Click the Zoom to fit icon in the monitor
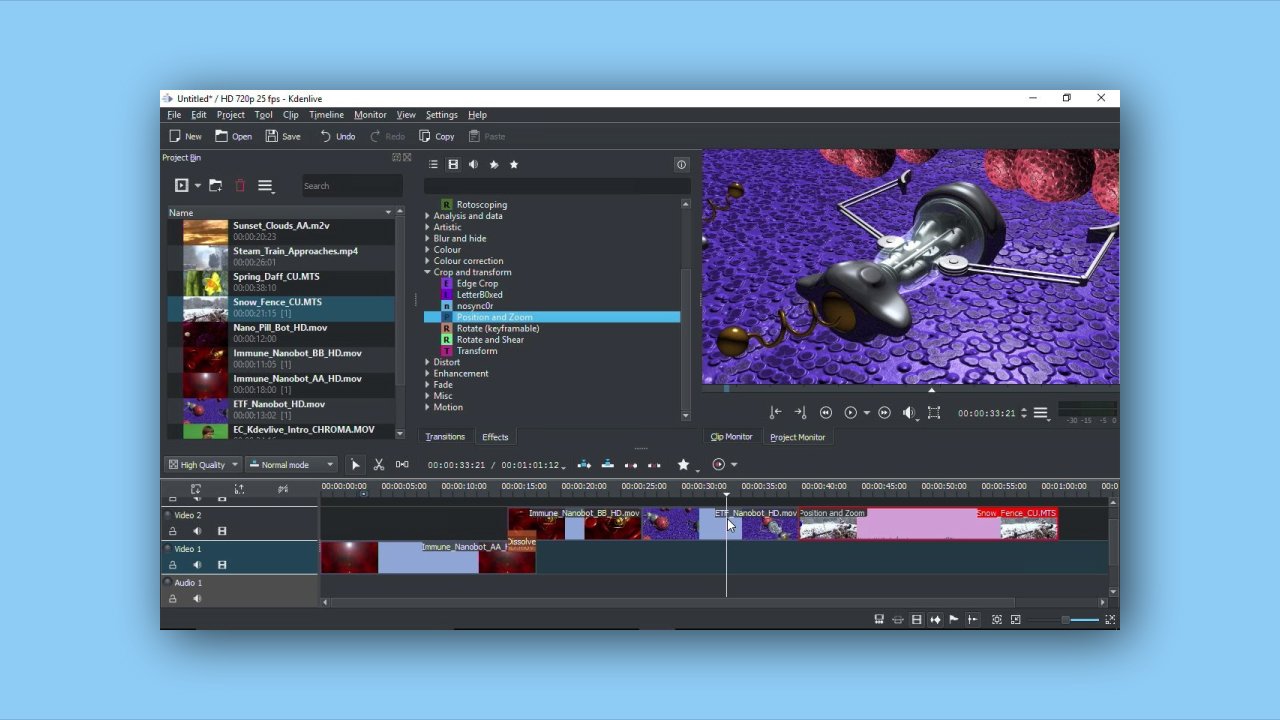This screenshot has height=720, width=1280. (934, 412)
